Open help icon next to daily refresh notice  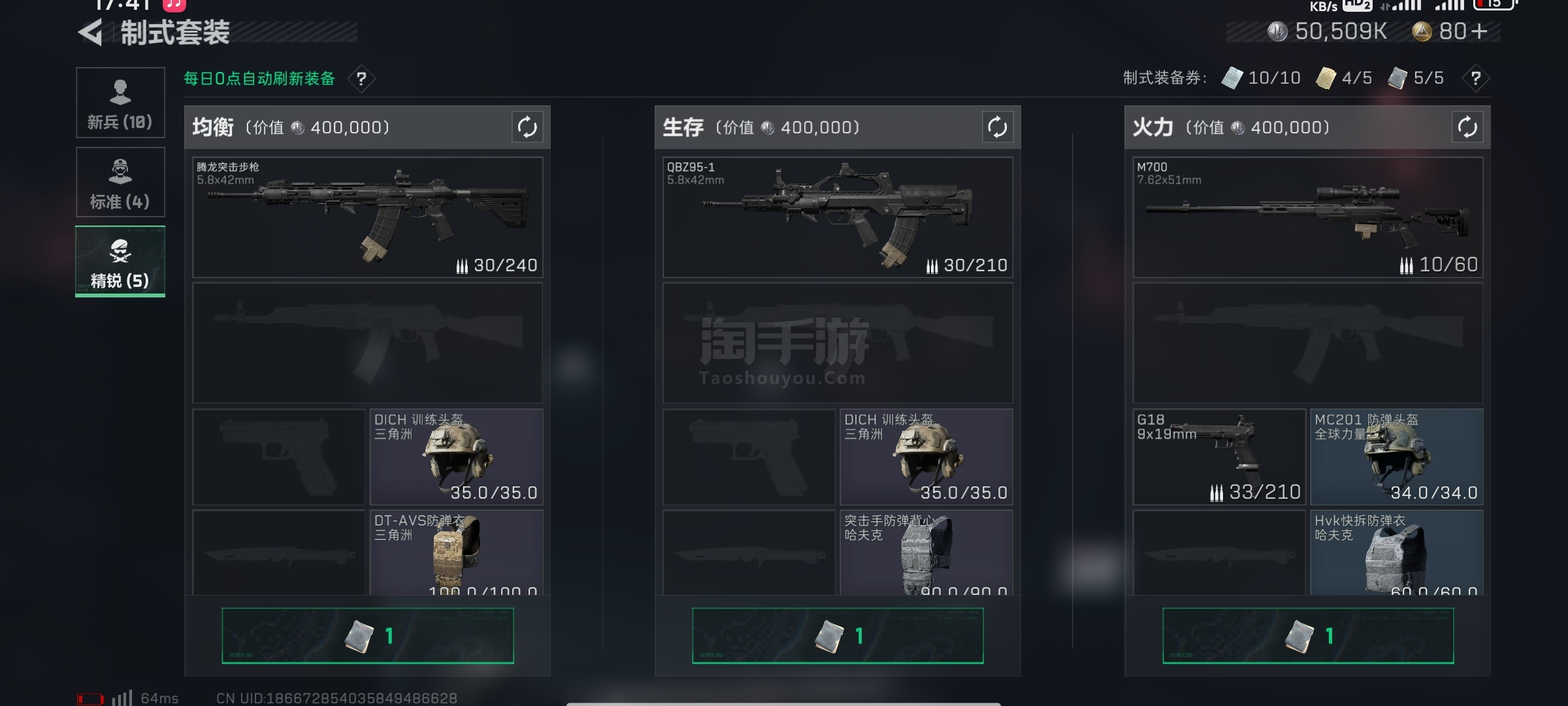point(361,79)
